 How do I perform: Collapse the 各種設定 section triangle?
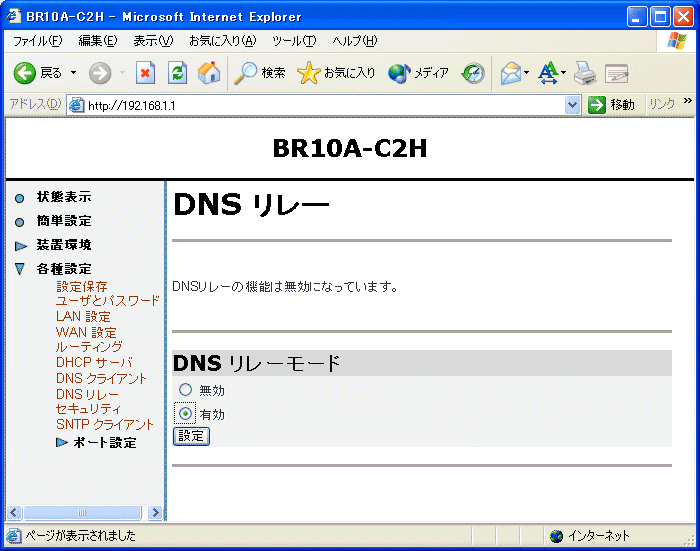(x=20, y=269)
